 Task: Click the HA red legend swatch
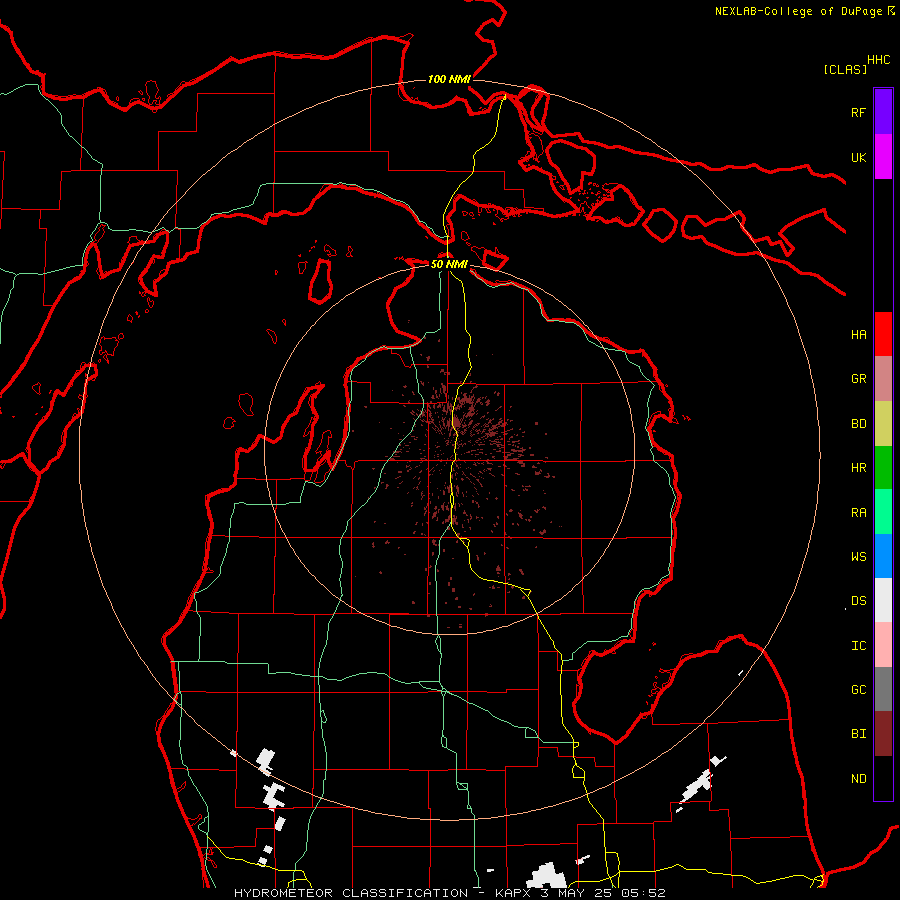883,334
